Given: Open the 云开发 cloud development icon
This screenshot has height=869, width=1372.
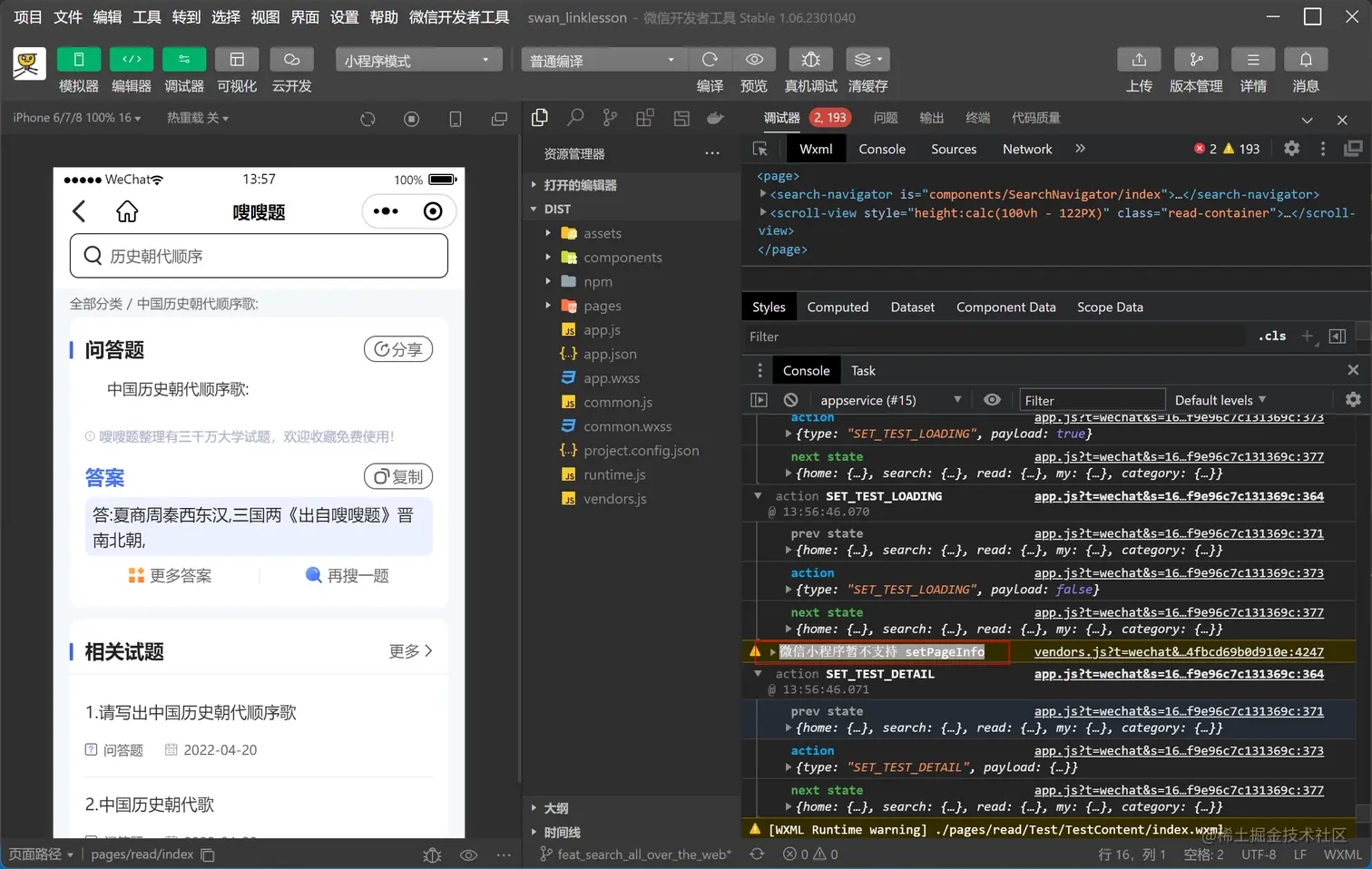Looking at the screenshot, I should [x=291, y=59].
